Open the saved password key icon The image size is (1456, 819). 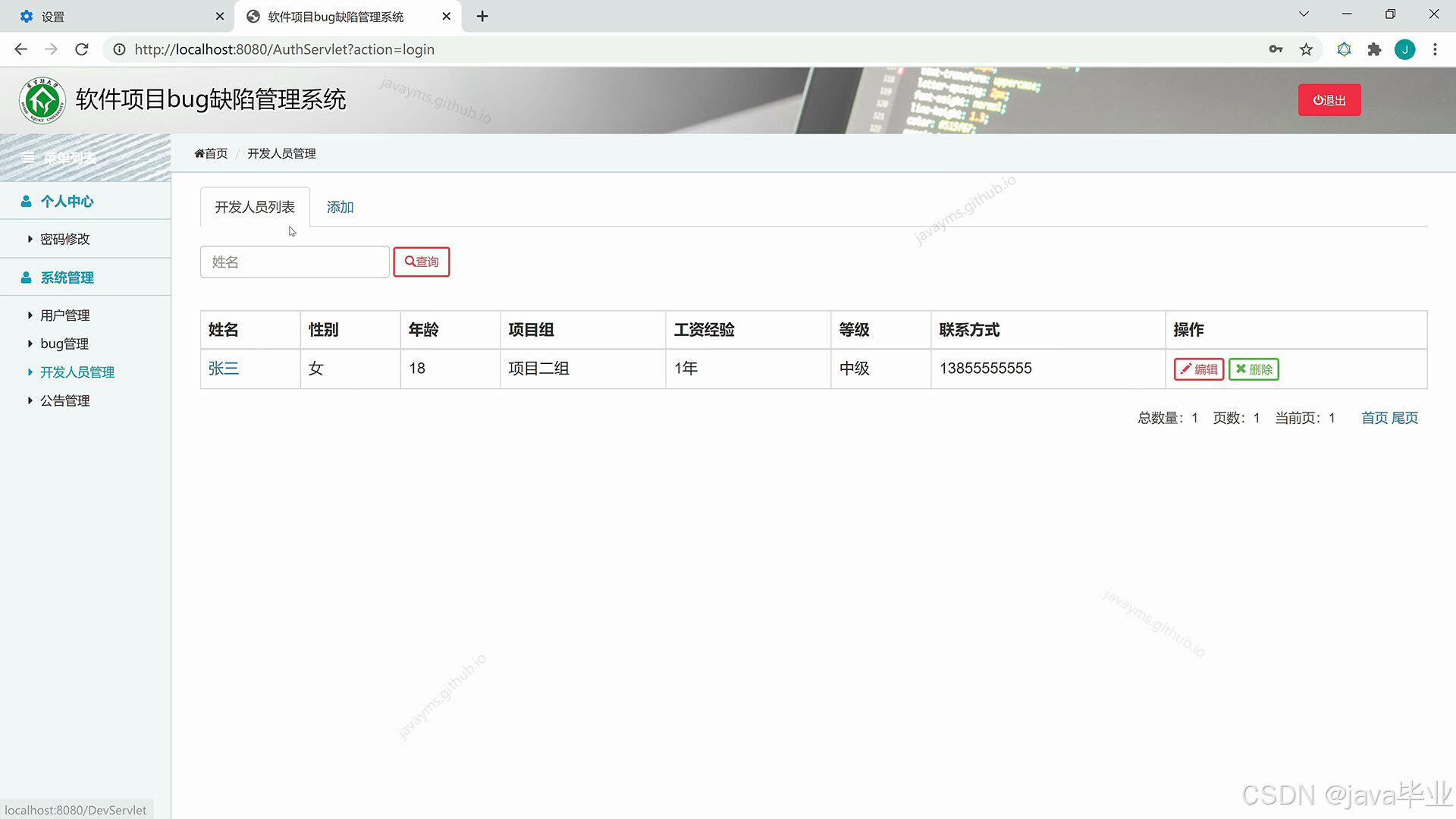(x=1276, y=49)
